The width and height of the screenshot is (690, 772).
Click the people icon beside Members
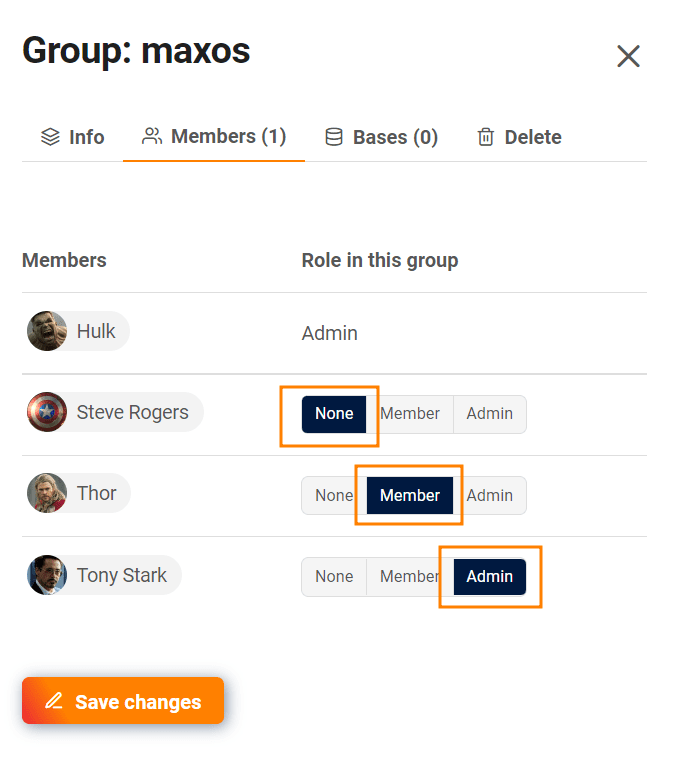[x=152, y=136]
